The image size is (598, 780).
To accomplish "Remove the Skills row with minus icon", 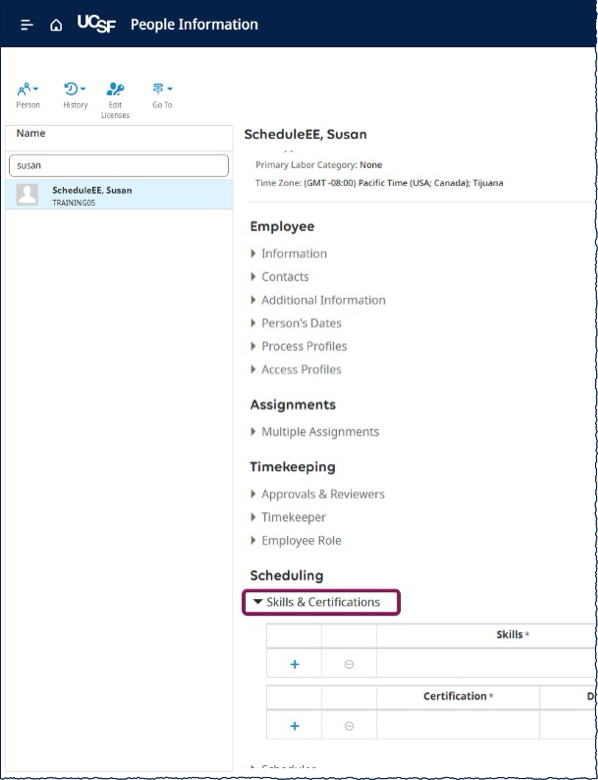I will point(349,664).
